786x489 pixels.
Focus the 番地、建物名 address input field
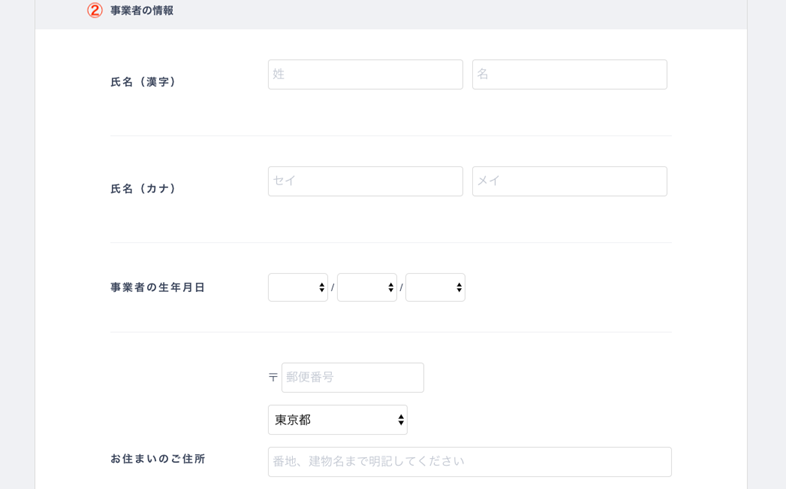coord(469,462)
